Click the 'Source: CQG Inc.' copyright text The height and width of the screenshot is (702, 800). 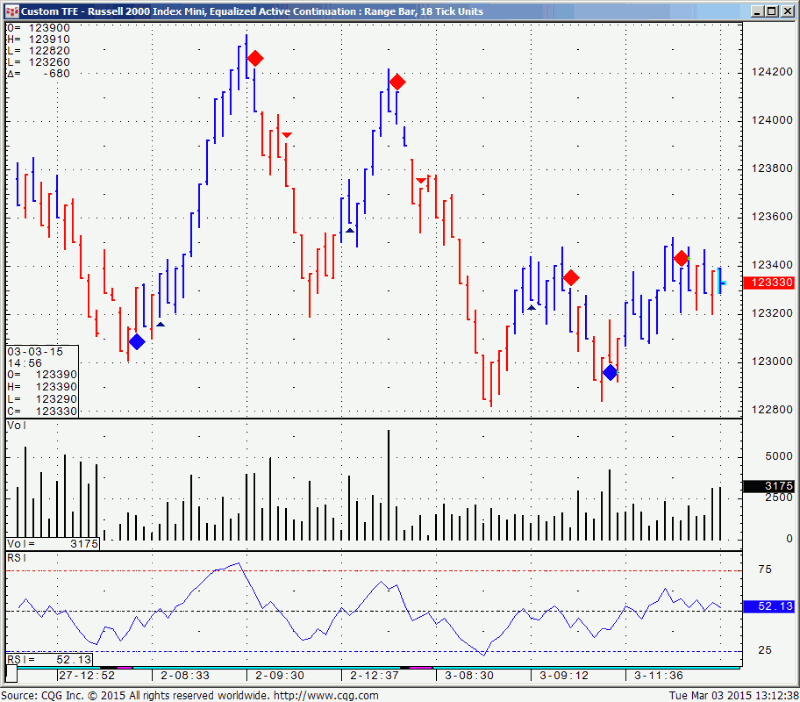pos(42,695)
